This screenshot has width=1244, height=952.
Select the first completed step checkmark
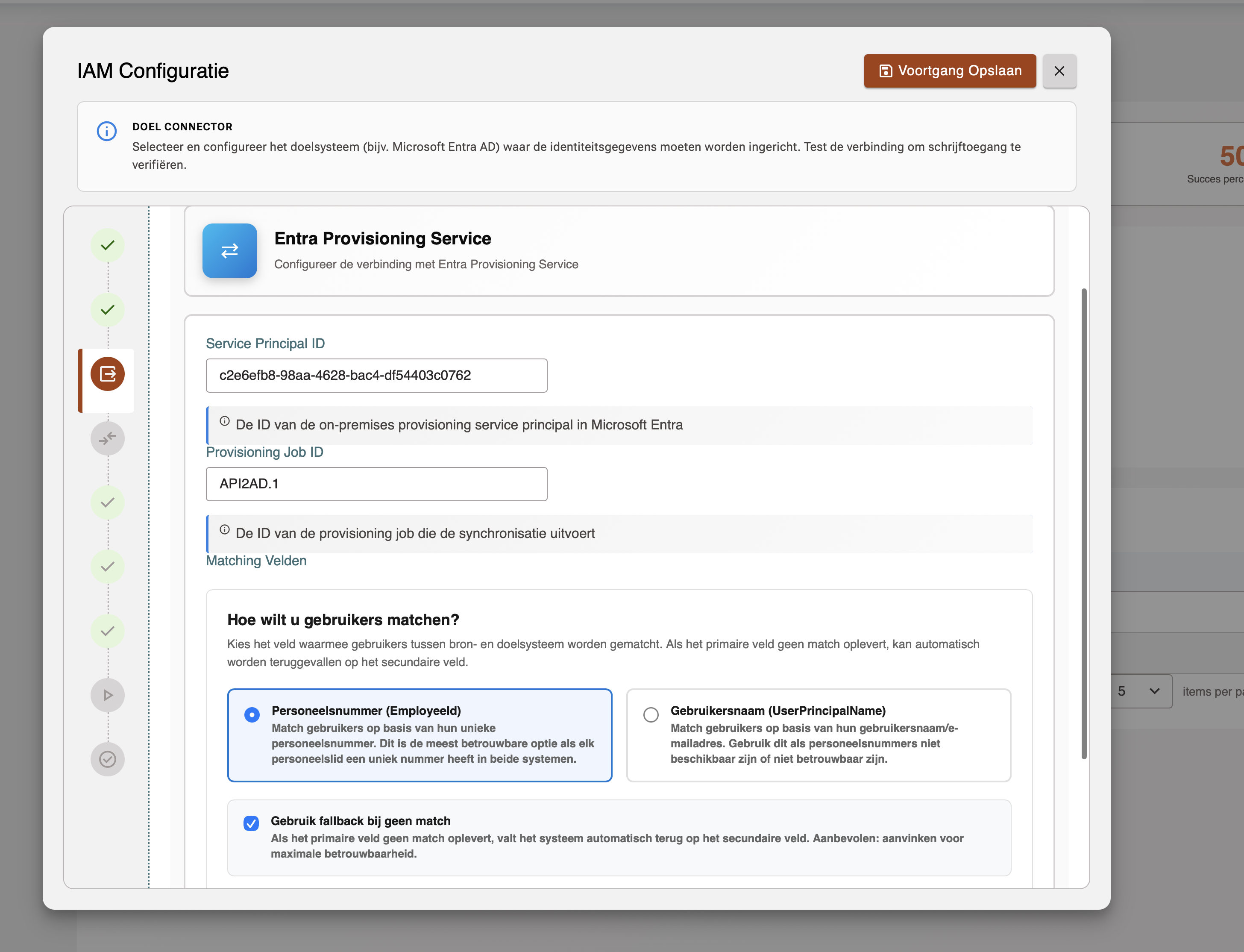(107, 245)
